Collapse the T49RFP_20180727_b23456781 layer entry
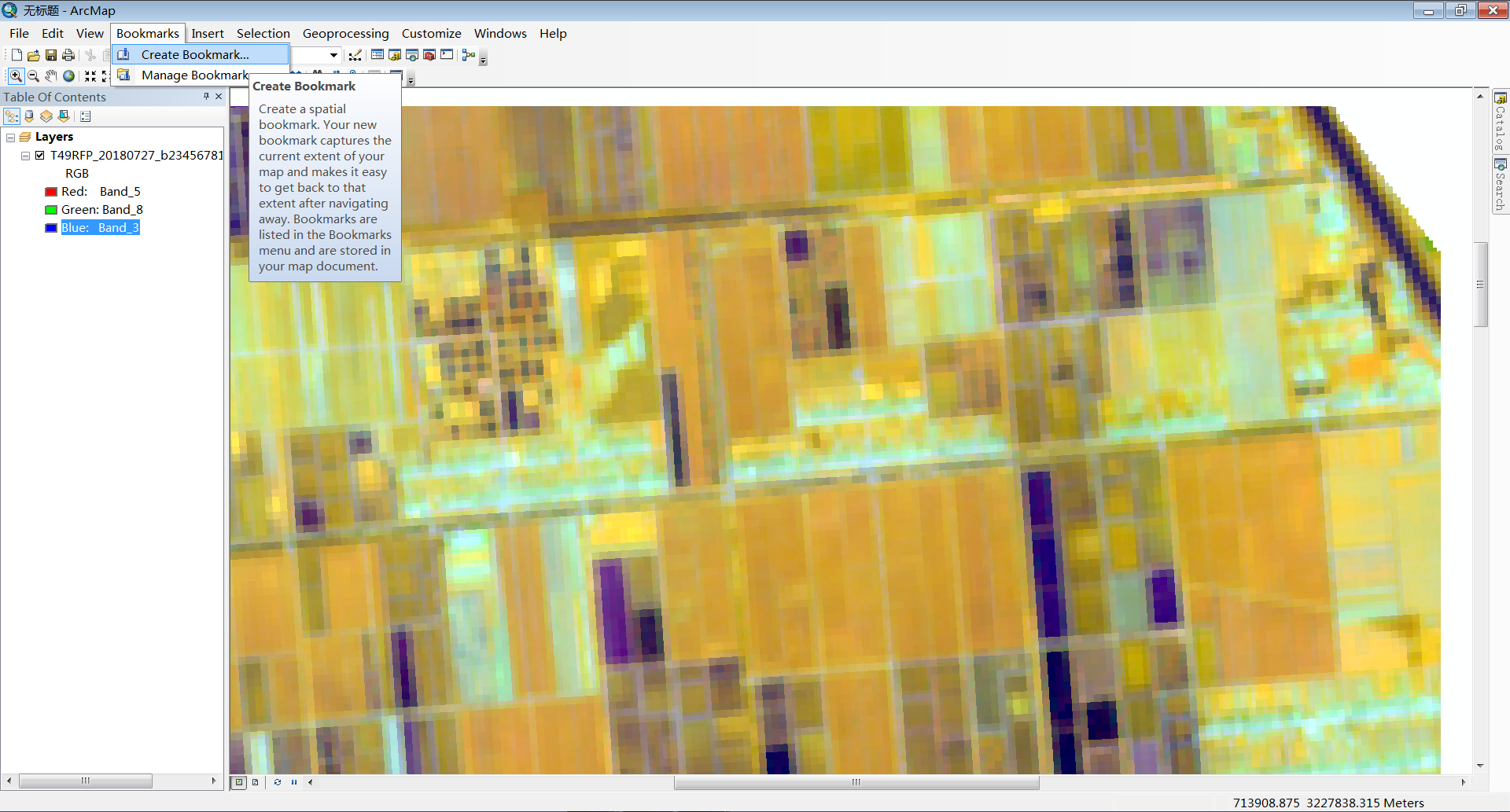 (26, 156)
